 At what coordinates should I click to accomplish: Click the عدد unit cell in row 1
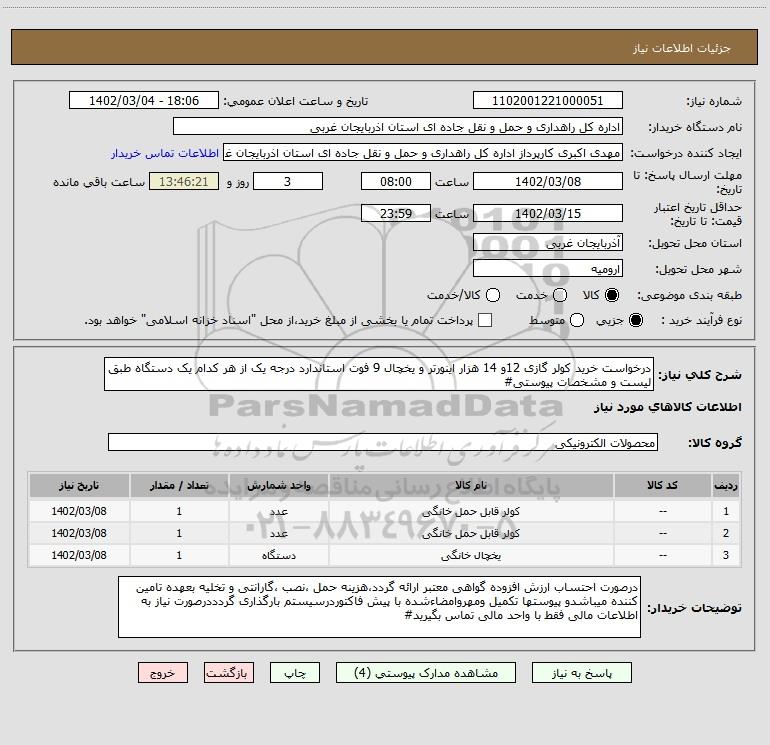pyautogui.click(x=278, y=511)
